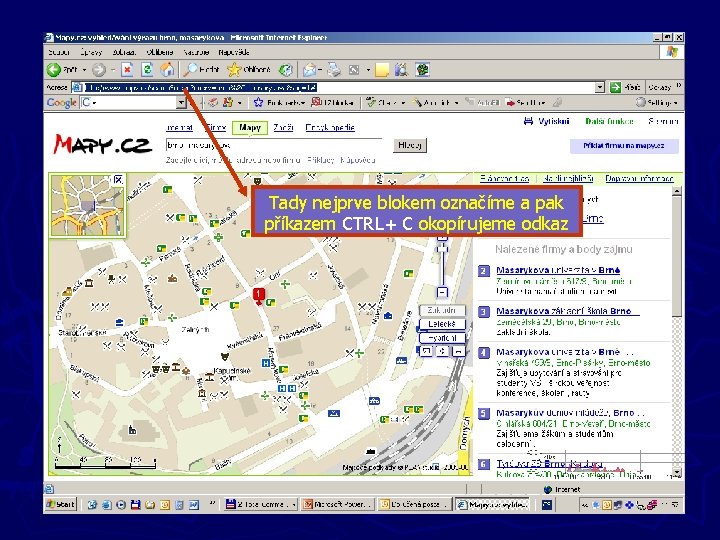The width and height of the screenshot is (720, 540).
Task: Open the History/Media globe icon
Action: coord(286,70)
